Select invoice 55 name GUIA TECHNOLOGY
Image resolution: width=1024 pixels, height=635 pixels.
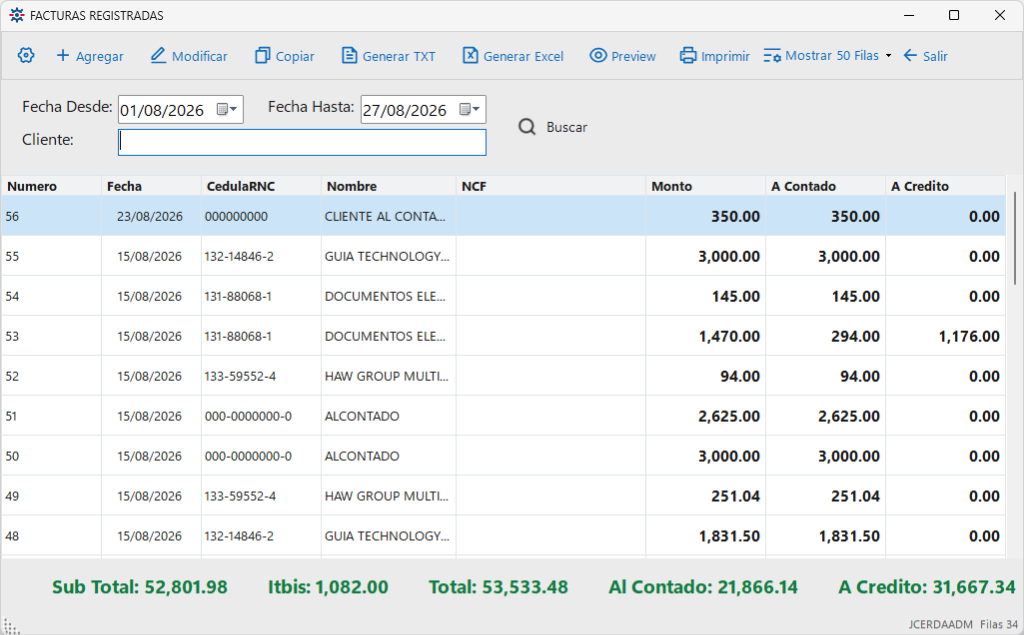(387, 256)
